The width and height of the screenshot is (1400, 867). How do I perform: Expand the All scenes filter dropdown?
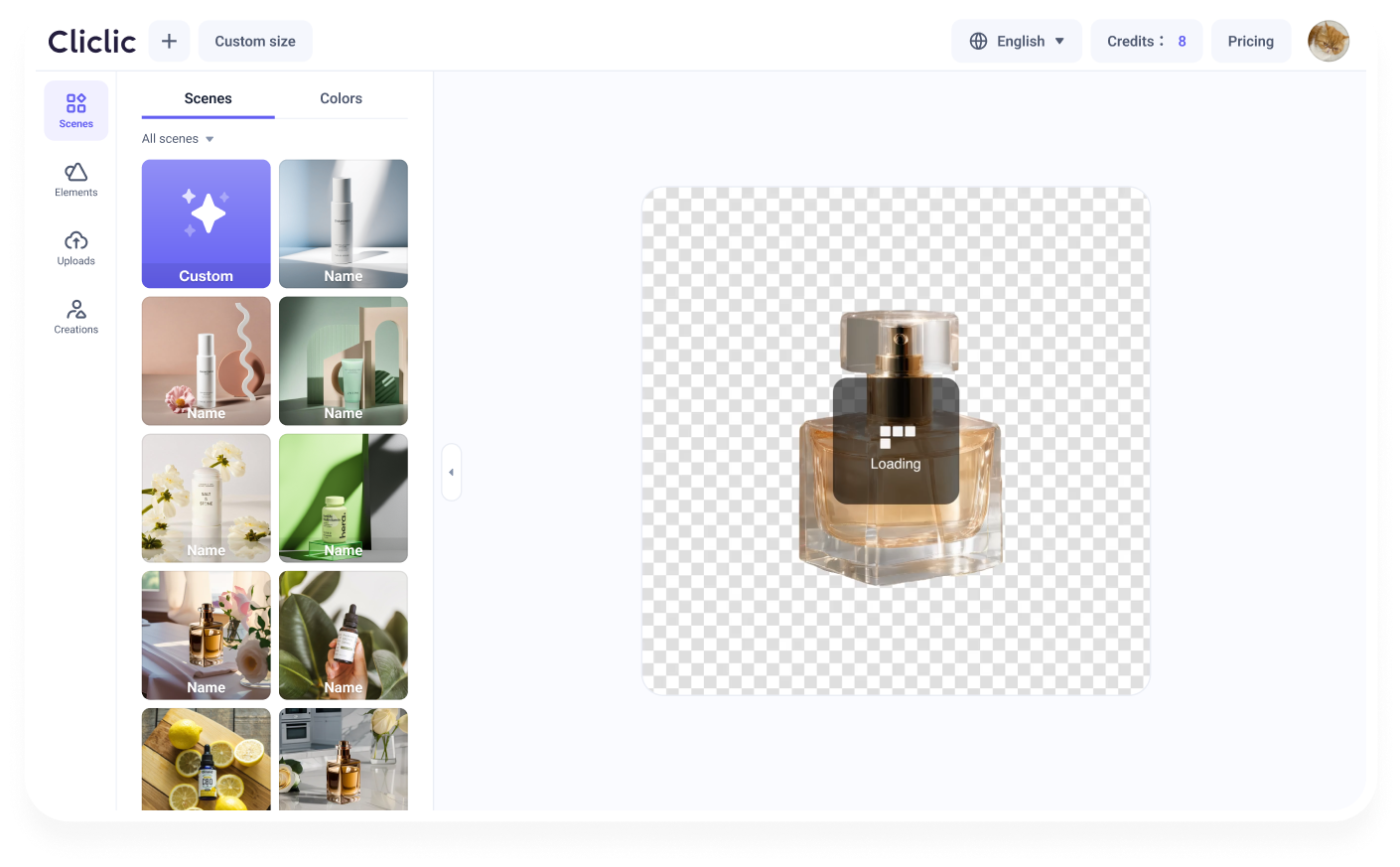[x=179, y=139]
